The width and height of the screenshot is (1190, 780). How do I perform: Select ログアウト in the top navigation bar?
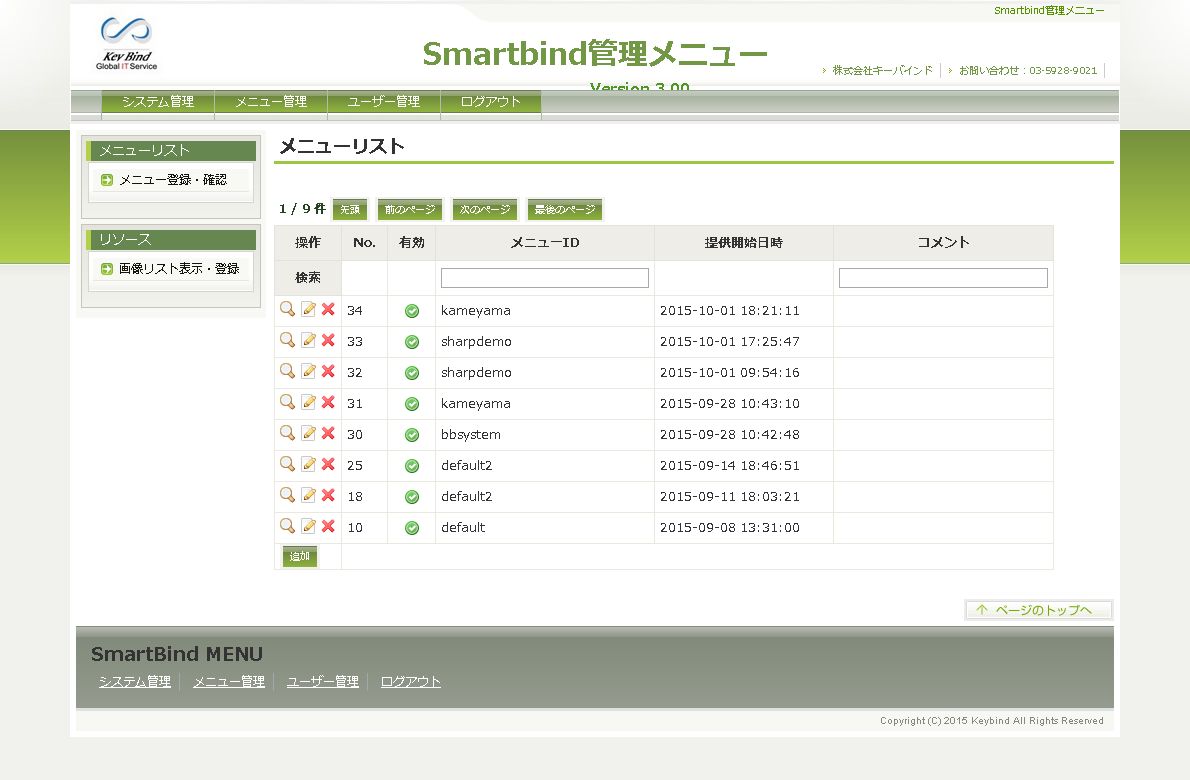[x=491, y=102]
